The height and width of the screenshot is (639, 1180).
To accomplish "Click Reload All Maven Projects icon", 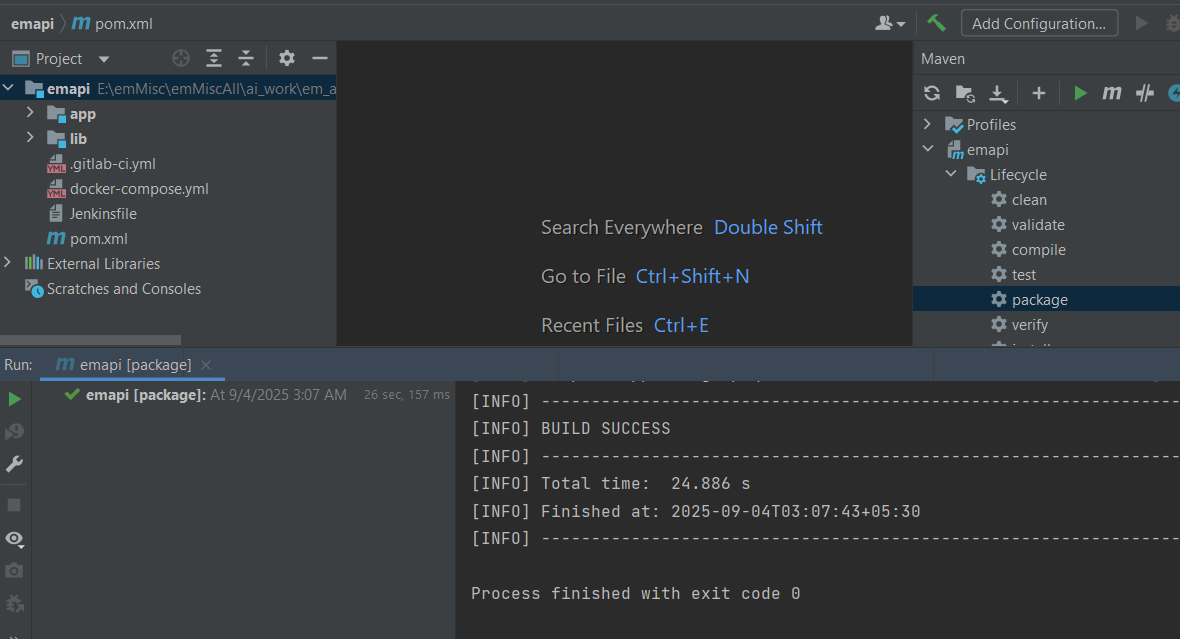I will point(932,93).
